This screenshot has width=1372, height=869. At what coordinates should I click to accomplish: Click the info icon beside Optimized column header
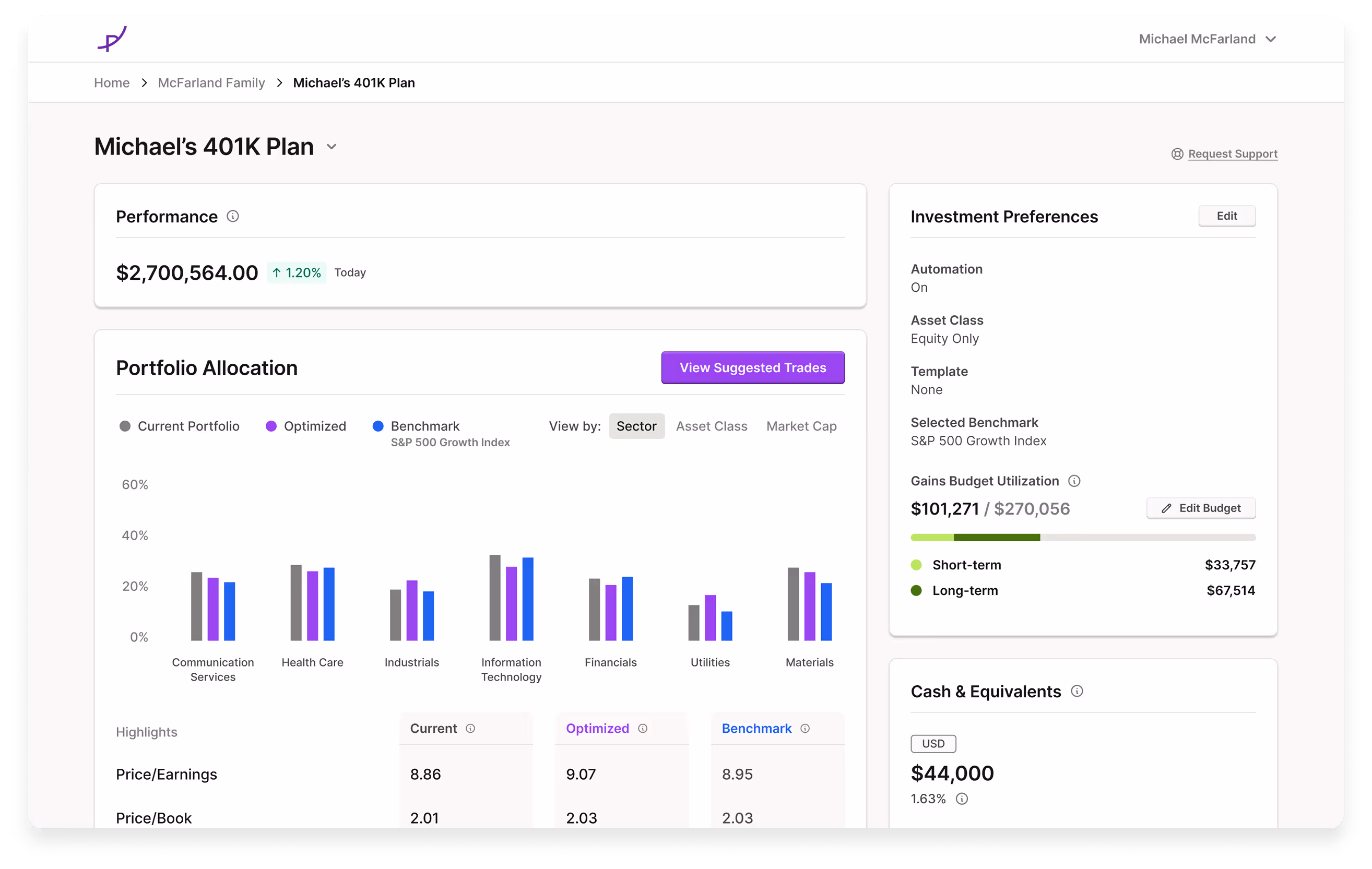(643, 729)
